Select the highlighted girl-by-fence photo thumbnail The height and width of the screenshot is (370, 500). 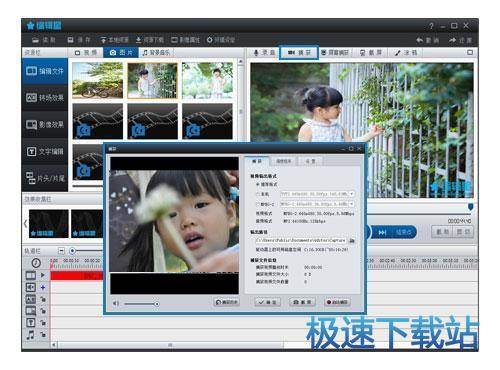pyautogui.click(x=152, y=80)
